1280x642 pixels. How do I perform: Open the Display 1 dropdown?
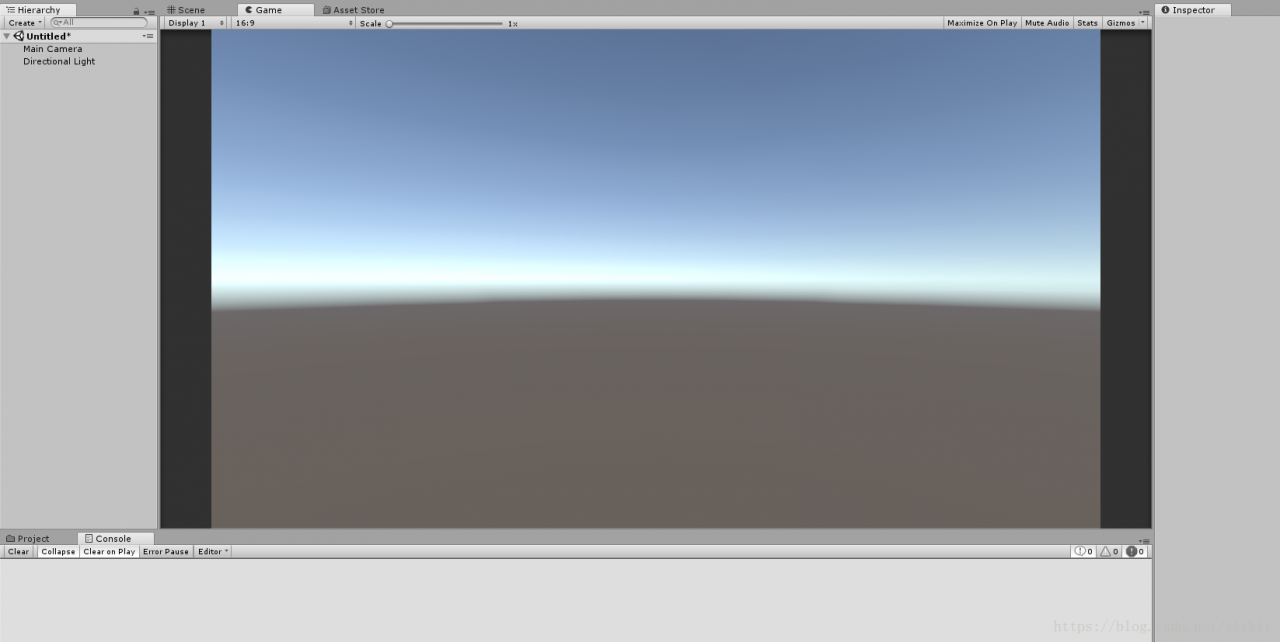click(189, 23)
